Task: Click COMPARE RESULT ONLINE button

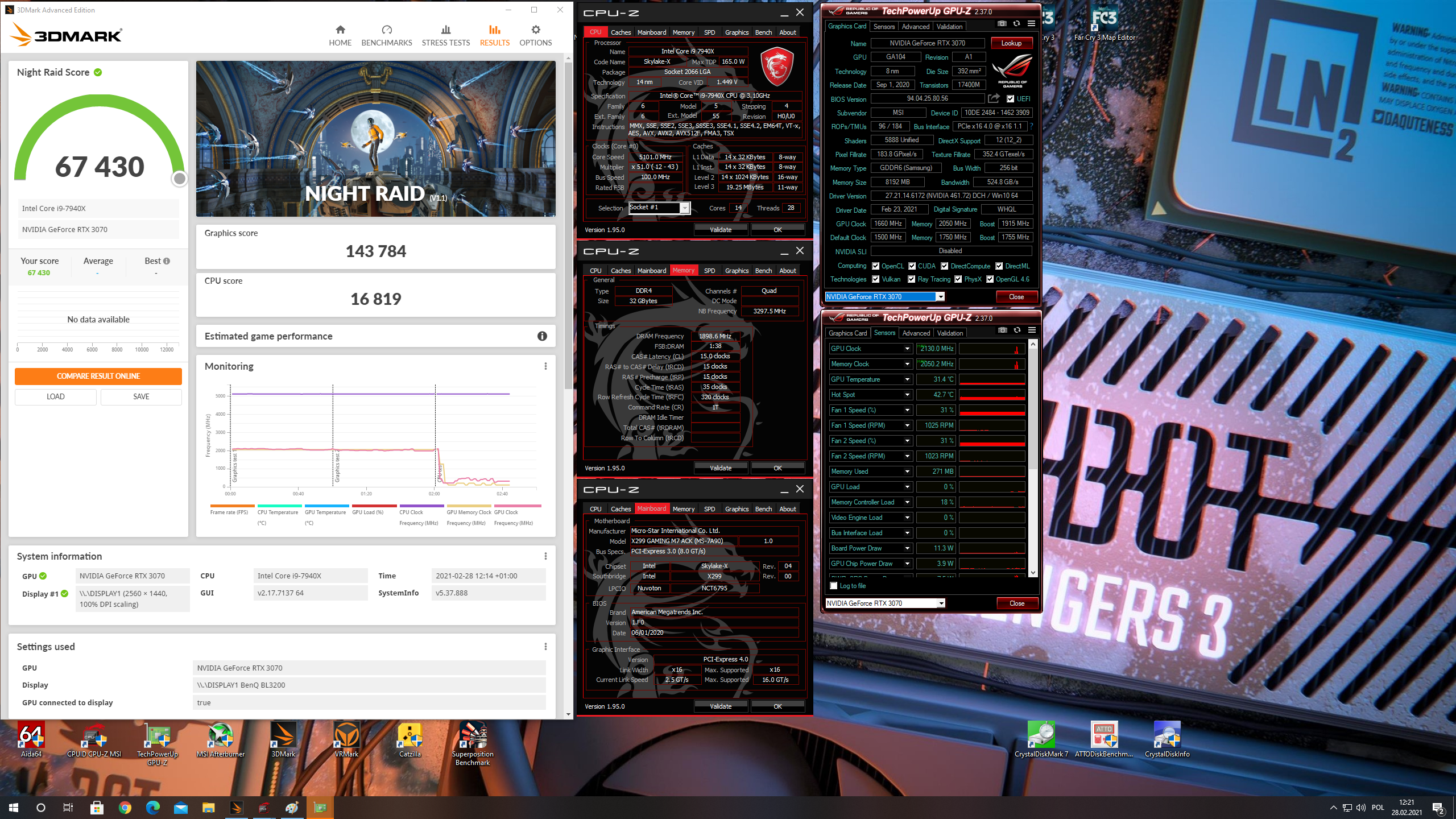Action: (x=98, y=376)
